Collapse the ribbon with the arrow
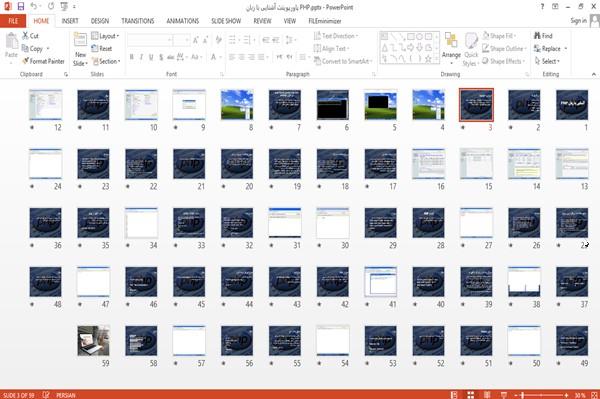 point(594,74)
